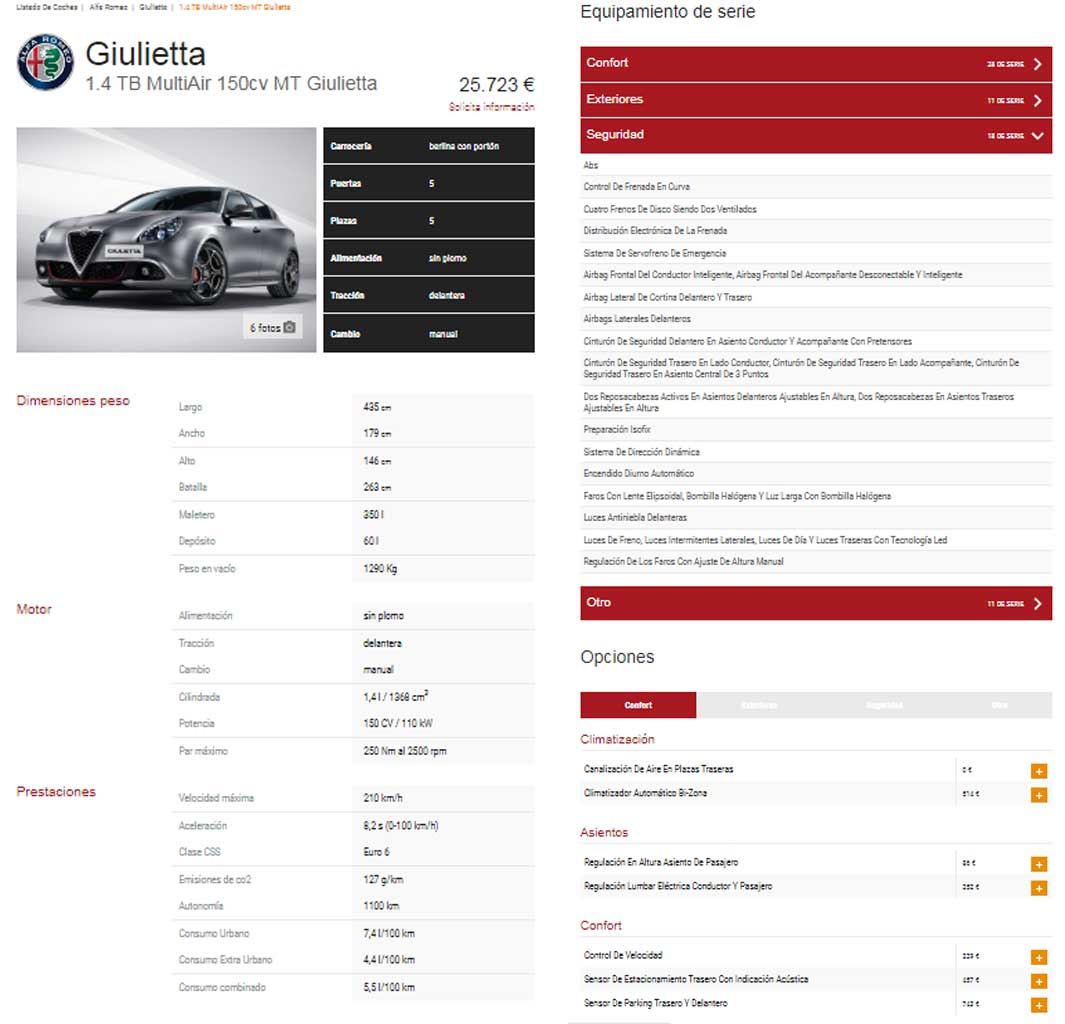Viewport: 1065px width, 1024px height.
Task: Click the 25.723 € price
Action: (x=497, y=85)
